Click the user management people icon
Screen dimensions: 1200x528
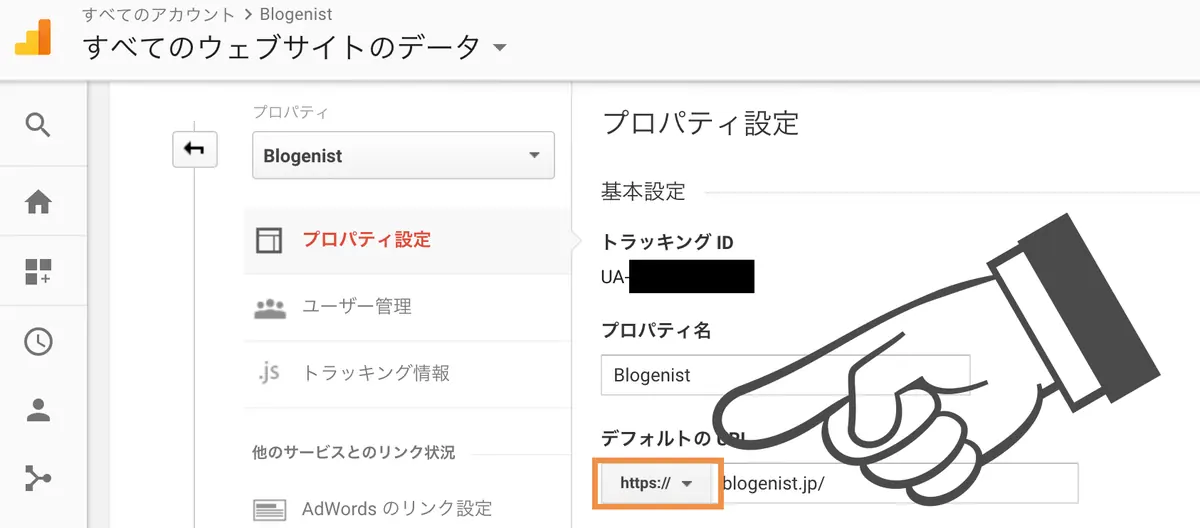point(270,307)
